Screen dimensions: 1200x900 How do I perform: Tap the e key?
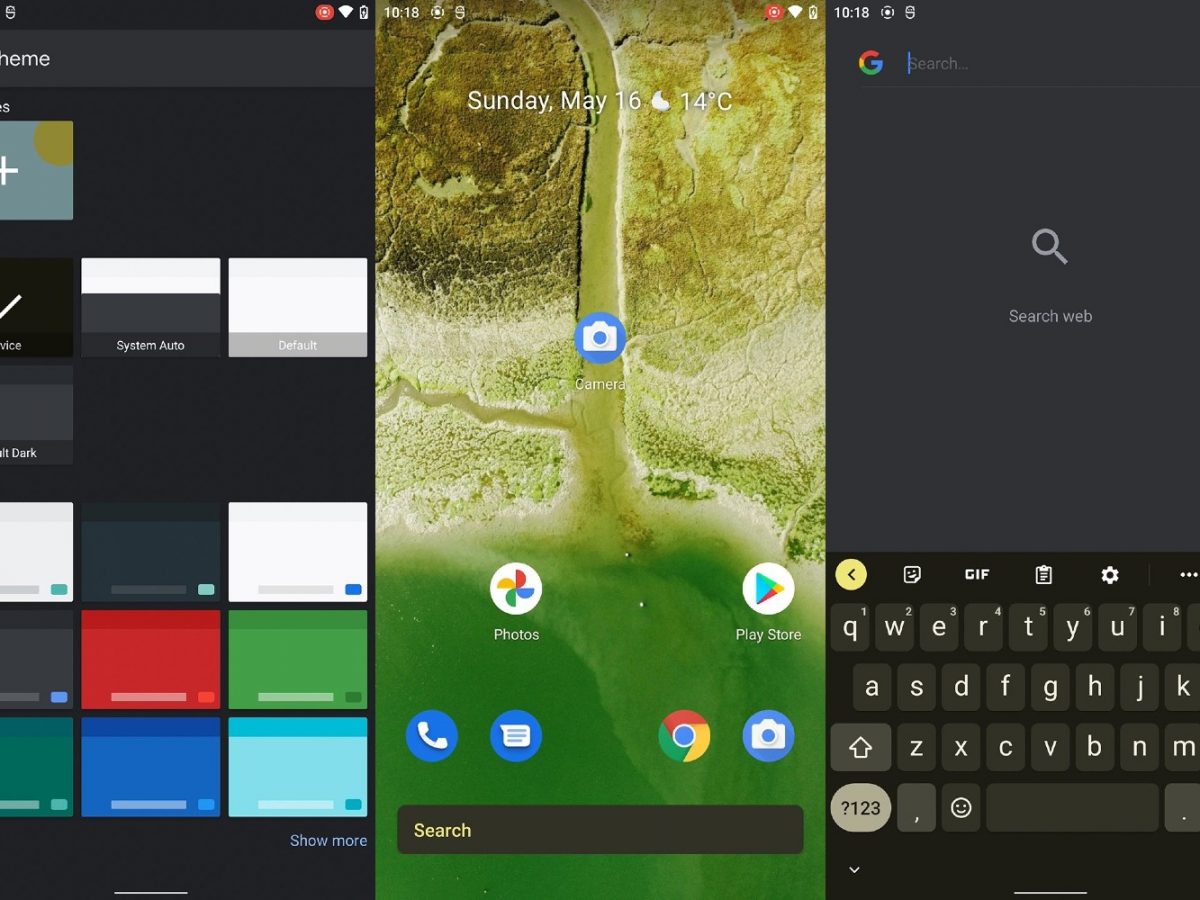click(x=939, y=628)
